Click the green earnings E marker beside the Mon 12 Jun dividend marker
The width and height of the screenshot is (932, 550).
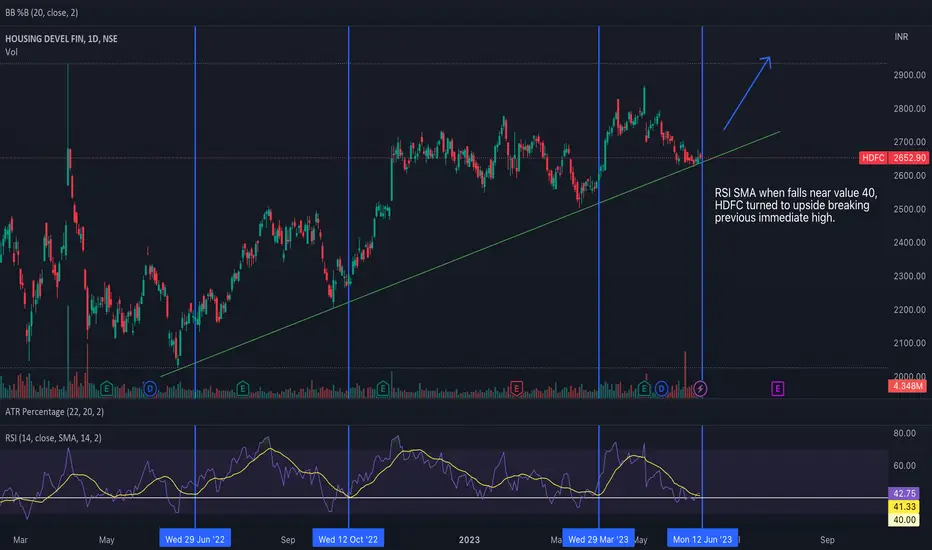[x=644, y=389]
